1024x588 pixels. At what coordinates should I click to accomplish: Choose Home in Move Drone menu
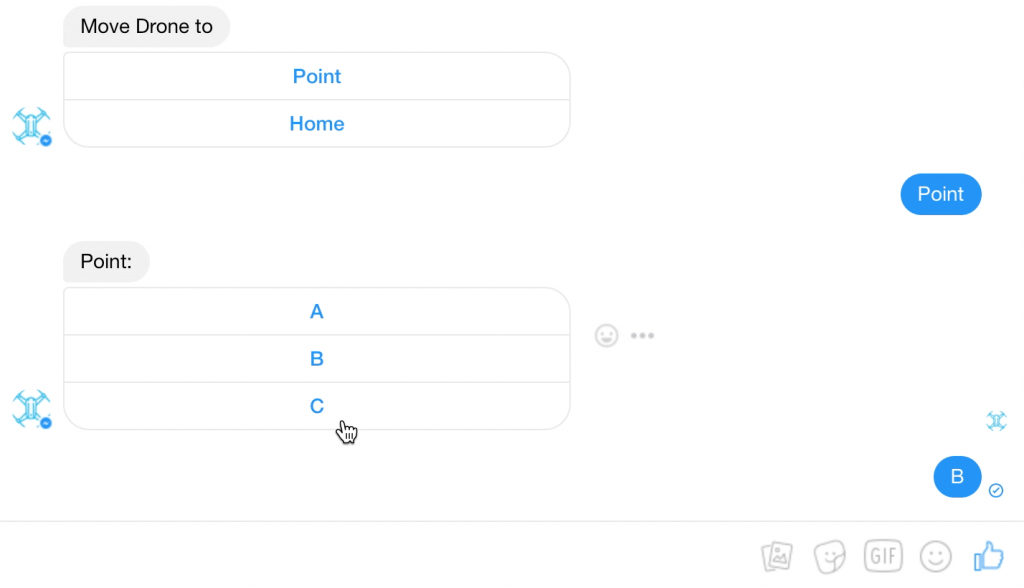coord(316,124)
